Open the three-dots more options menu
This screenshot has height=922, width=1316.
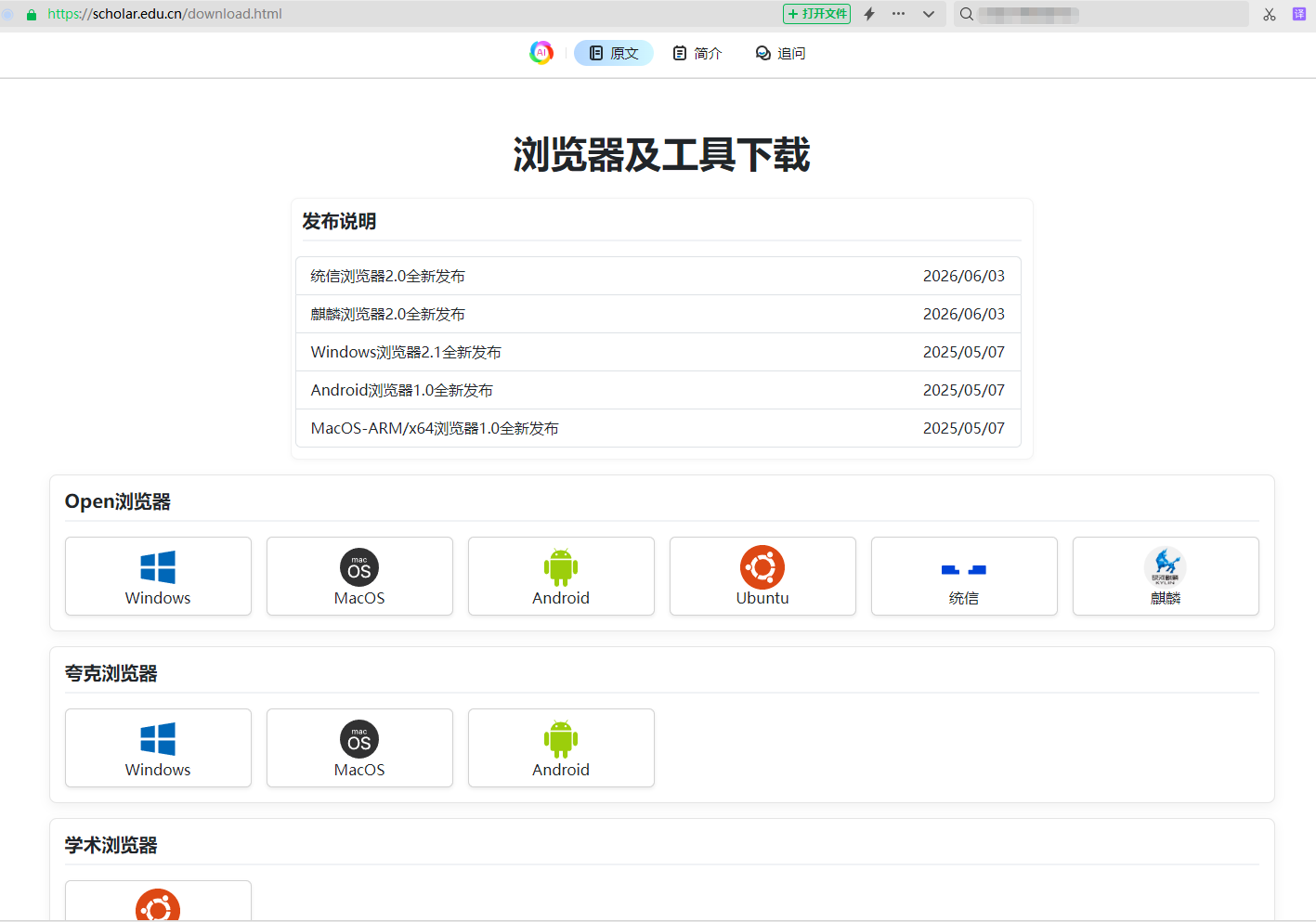[898, 14]
